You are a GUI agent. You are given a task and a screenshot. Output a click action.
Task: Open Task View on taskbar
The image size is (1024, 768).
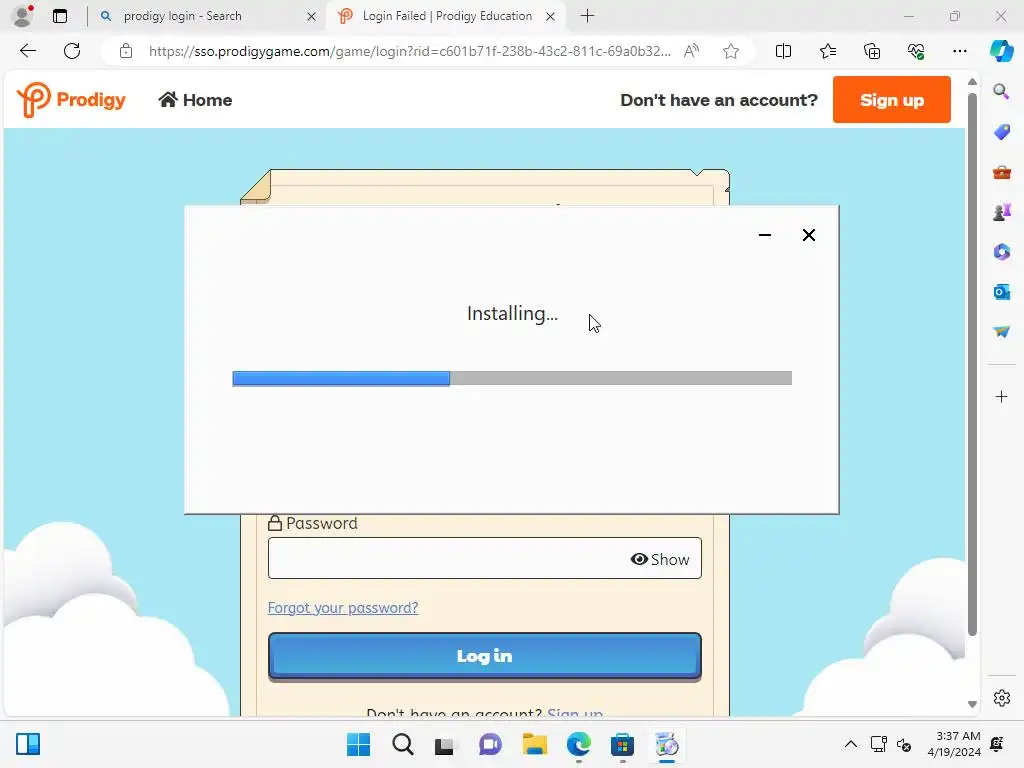point(445,744)
